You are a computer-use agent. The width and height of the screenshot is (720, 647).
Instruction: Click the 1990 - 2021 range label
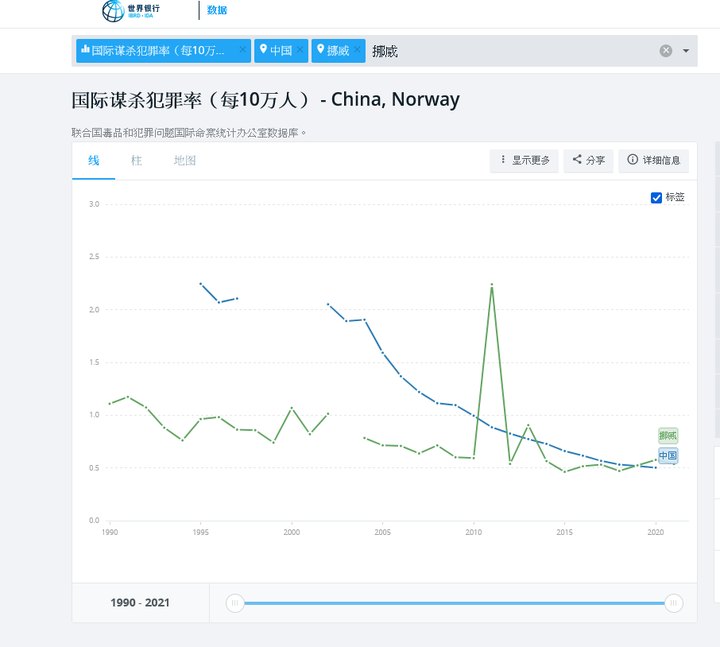pos(140,603)
